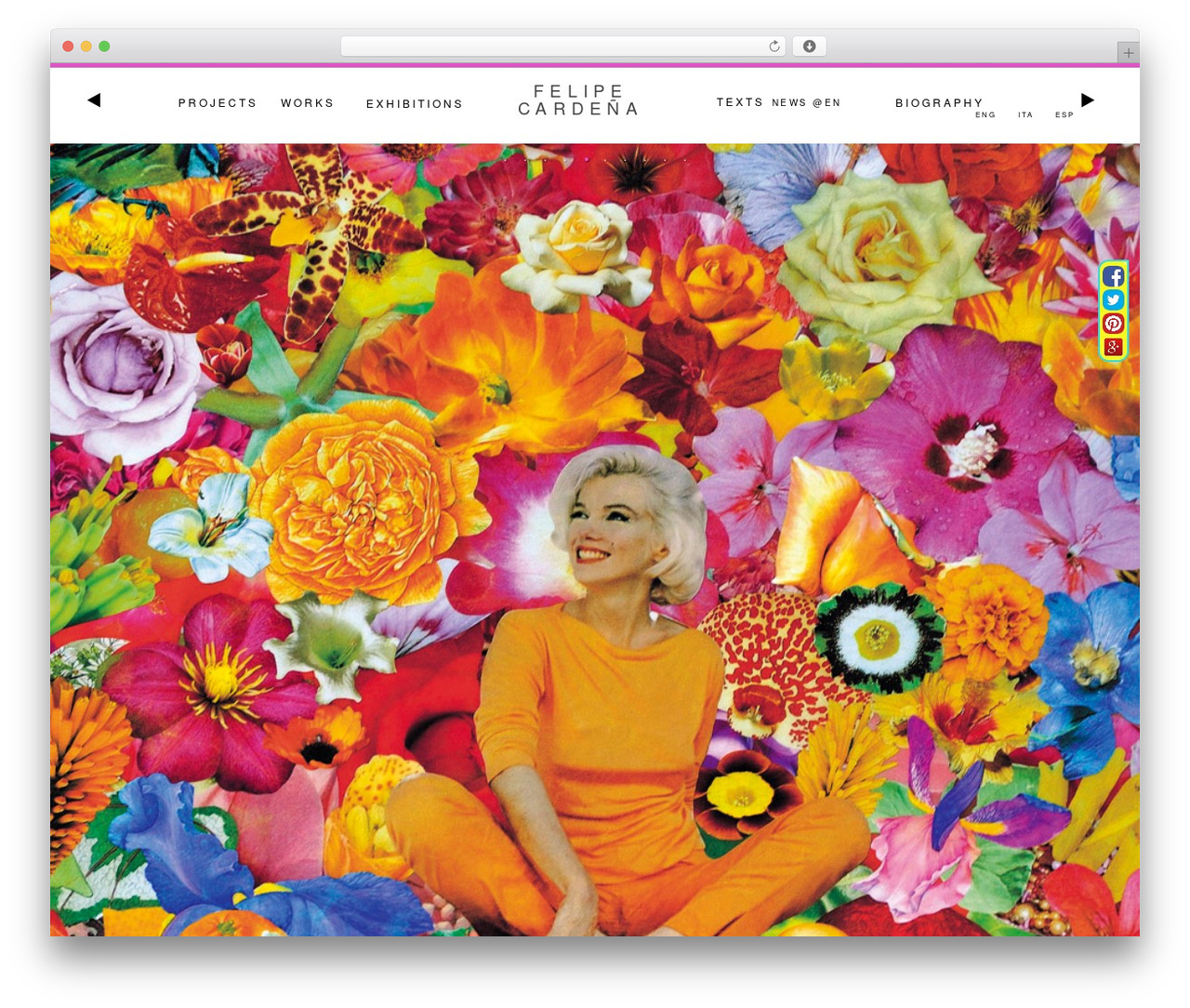Minimize the browser window with yellow button

(86, 46)
